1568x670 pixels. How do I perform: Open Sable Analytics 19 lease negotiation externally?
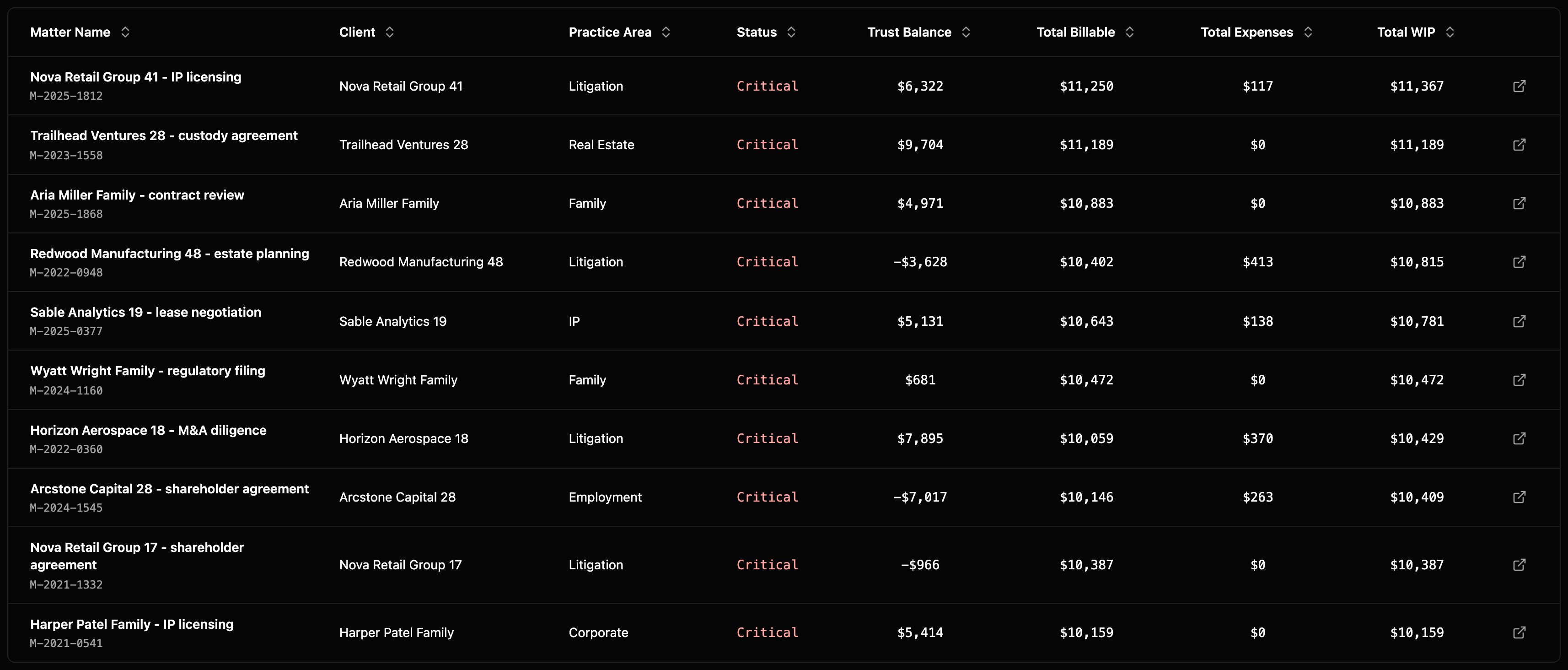1520,321
